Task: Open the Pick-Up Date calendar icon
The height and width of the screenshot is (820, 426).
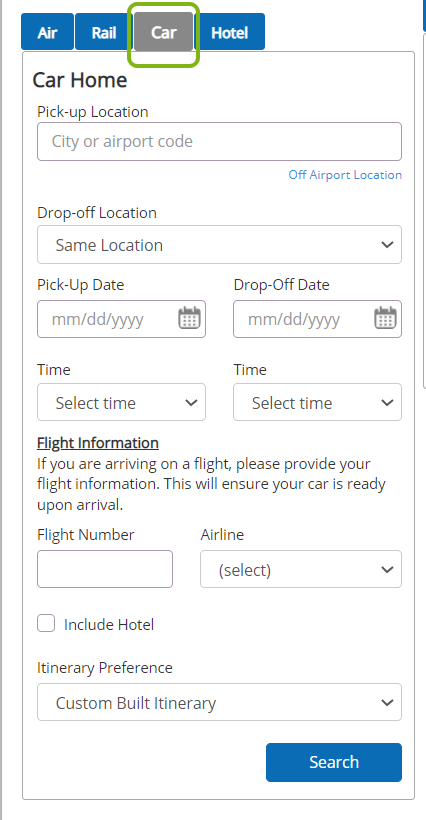Action: [189, 318]
